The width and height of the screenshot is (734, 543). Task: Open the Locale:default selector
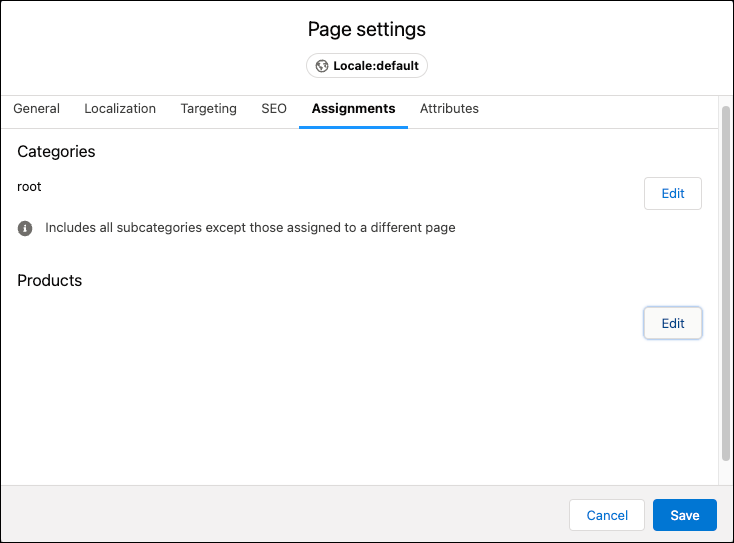click(x=367, y=66)
